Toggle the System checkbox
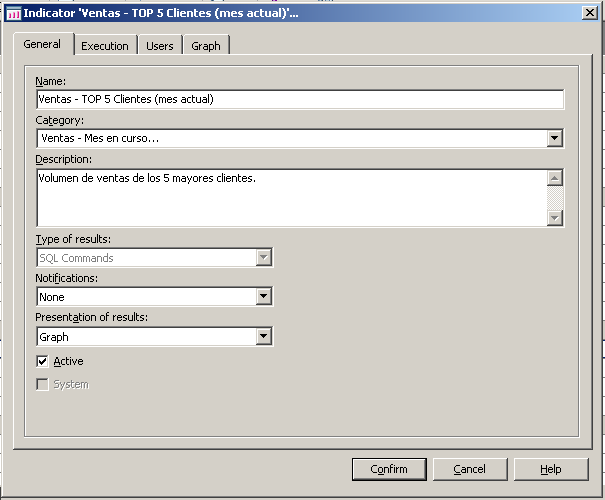605x500 pixels. click(x=43, y=384)
